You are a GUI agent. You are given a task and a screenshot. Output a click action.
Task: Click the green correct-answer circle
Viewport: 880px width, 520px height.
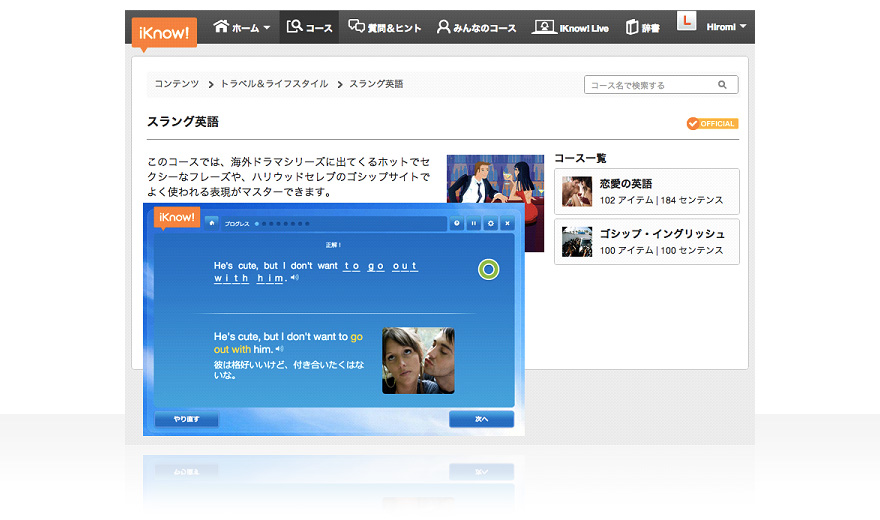point(488,269)
